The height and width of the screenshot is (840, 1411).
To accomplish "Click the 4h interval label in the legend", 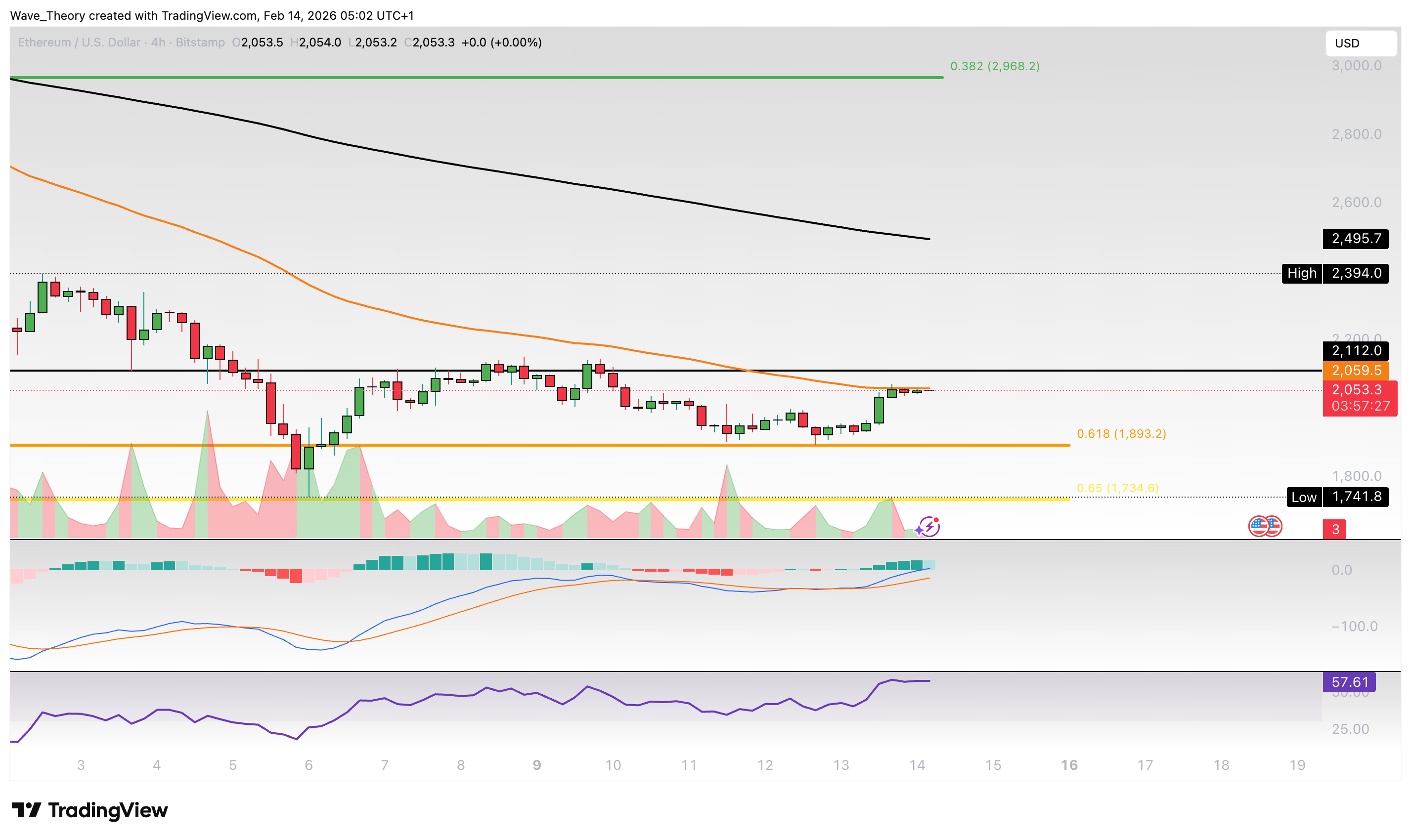I will (x=158, y=42).
